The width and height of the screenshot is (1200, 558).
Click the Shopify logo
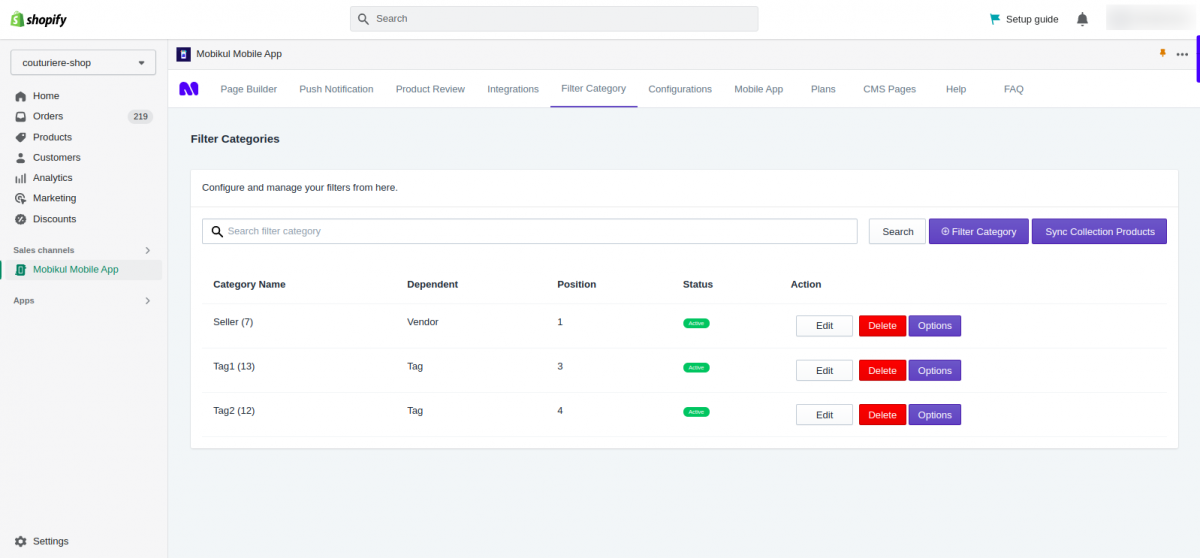coord(39,19)
